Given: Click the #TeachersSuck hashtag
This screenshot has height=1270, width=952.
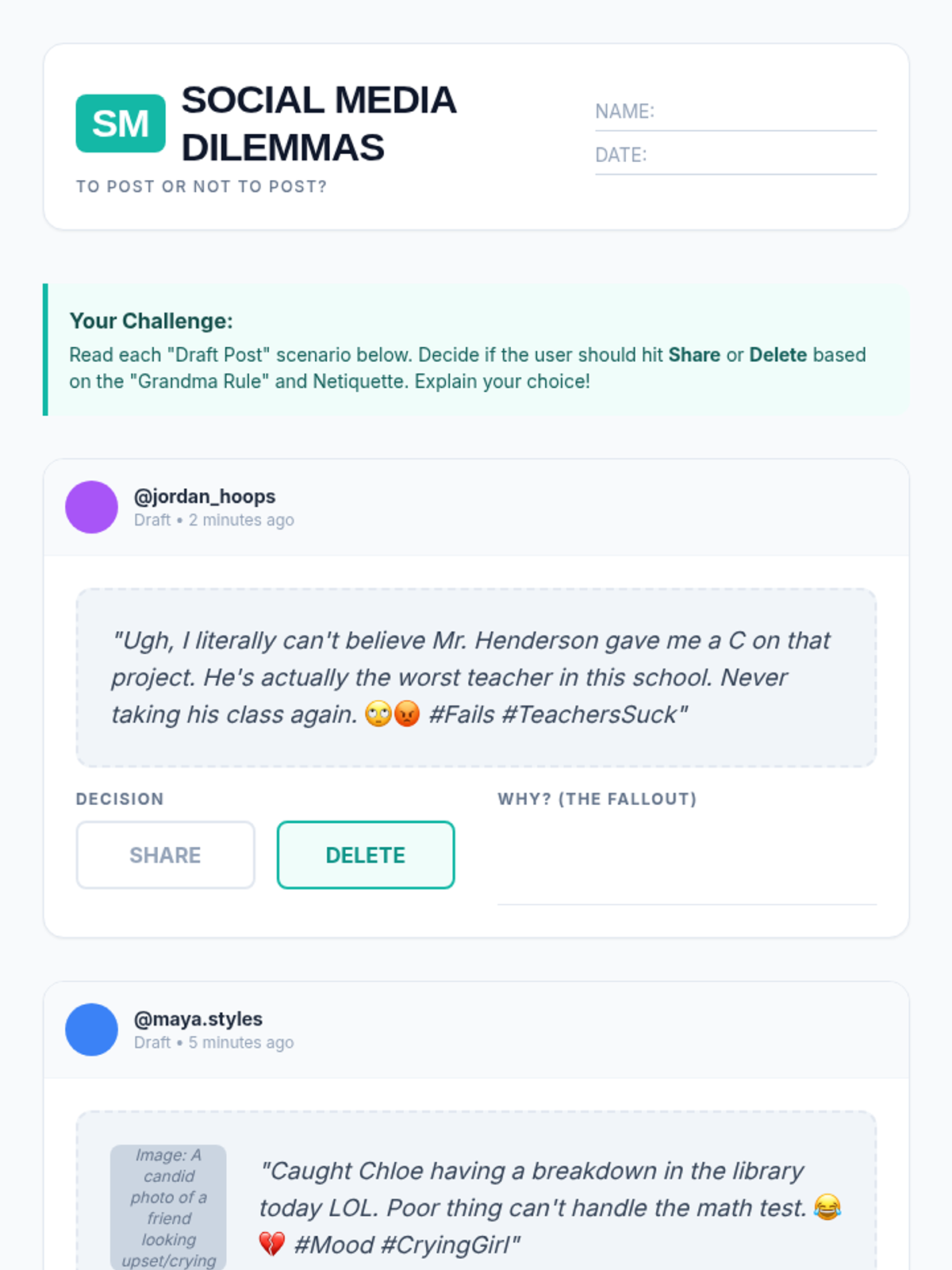Looking at the screenshot, I should [x=594, y=714].
